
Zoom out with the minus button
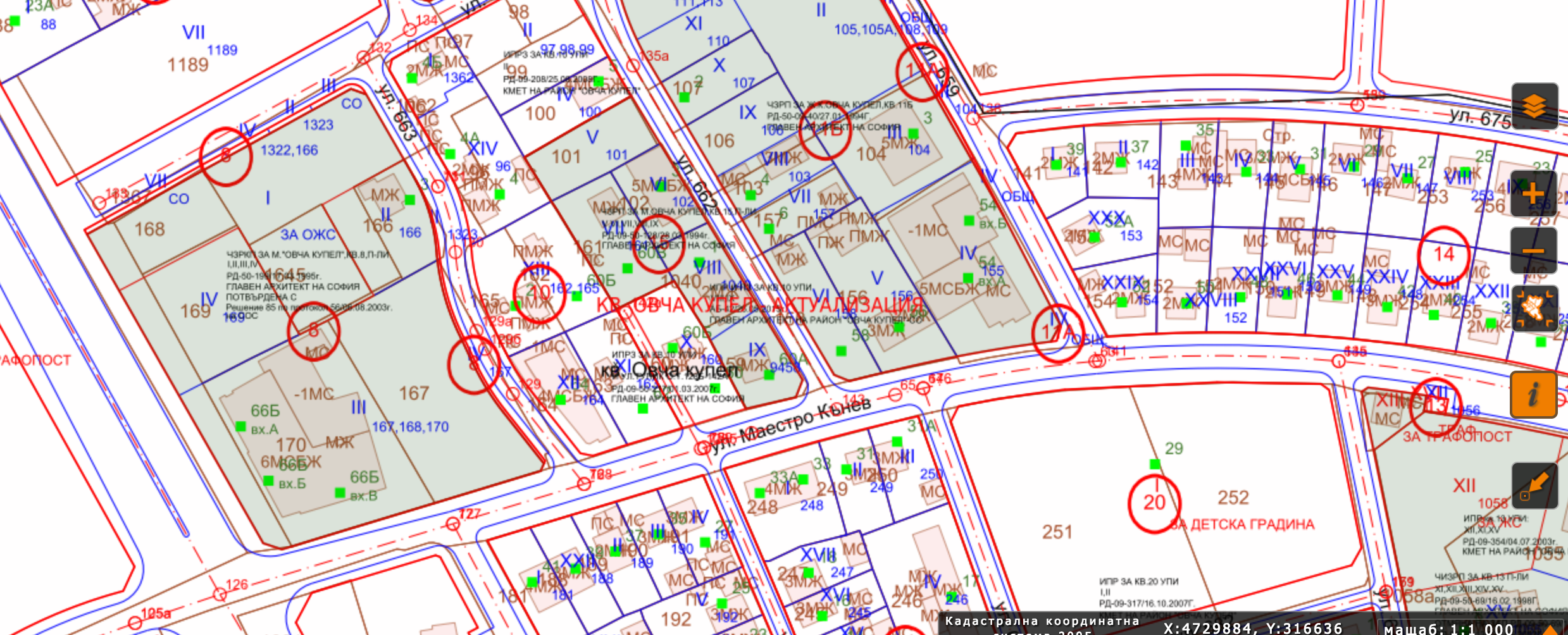point(1534,251)
